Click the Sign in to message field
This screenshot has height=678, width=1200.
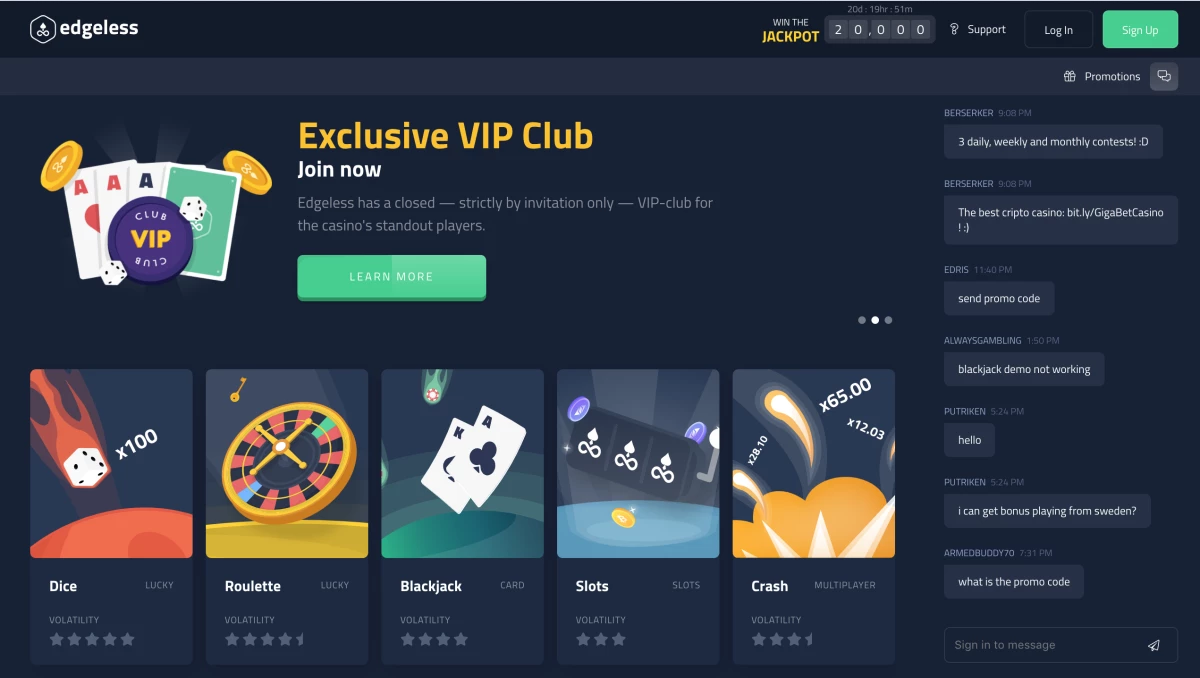(1061, 645)
